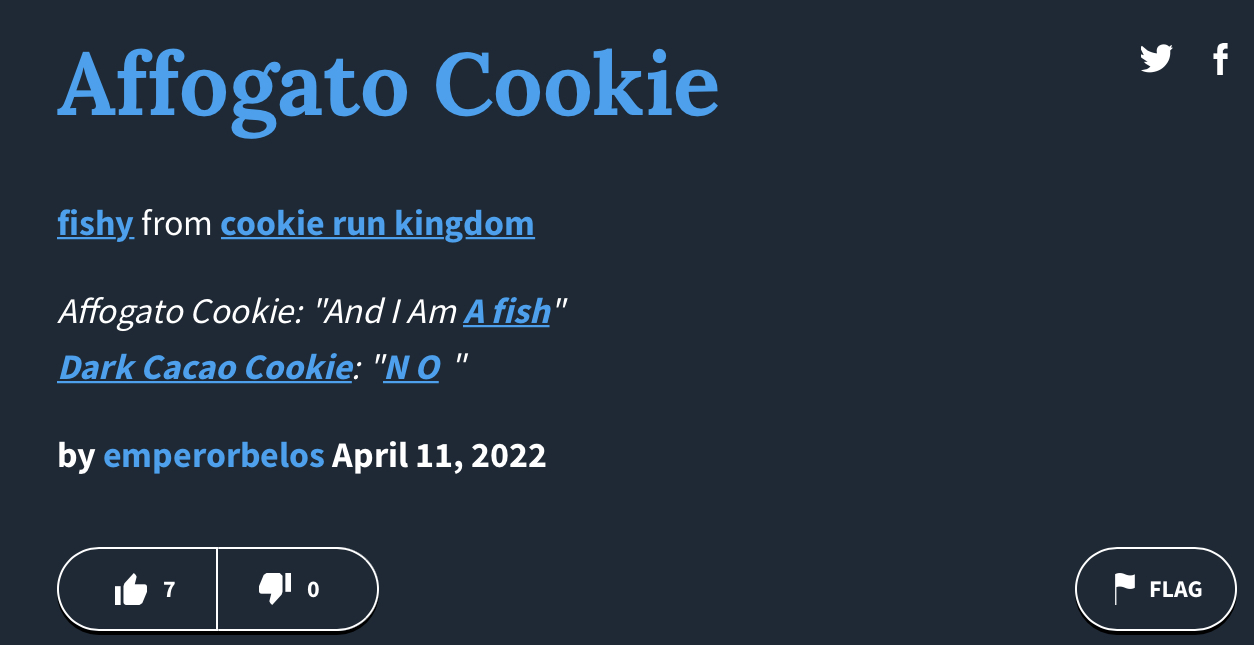1254x645 pixels.
Task: Share the definition on Facebook
Action: coord(1220,59)
